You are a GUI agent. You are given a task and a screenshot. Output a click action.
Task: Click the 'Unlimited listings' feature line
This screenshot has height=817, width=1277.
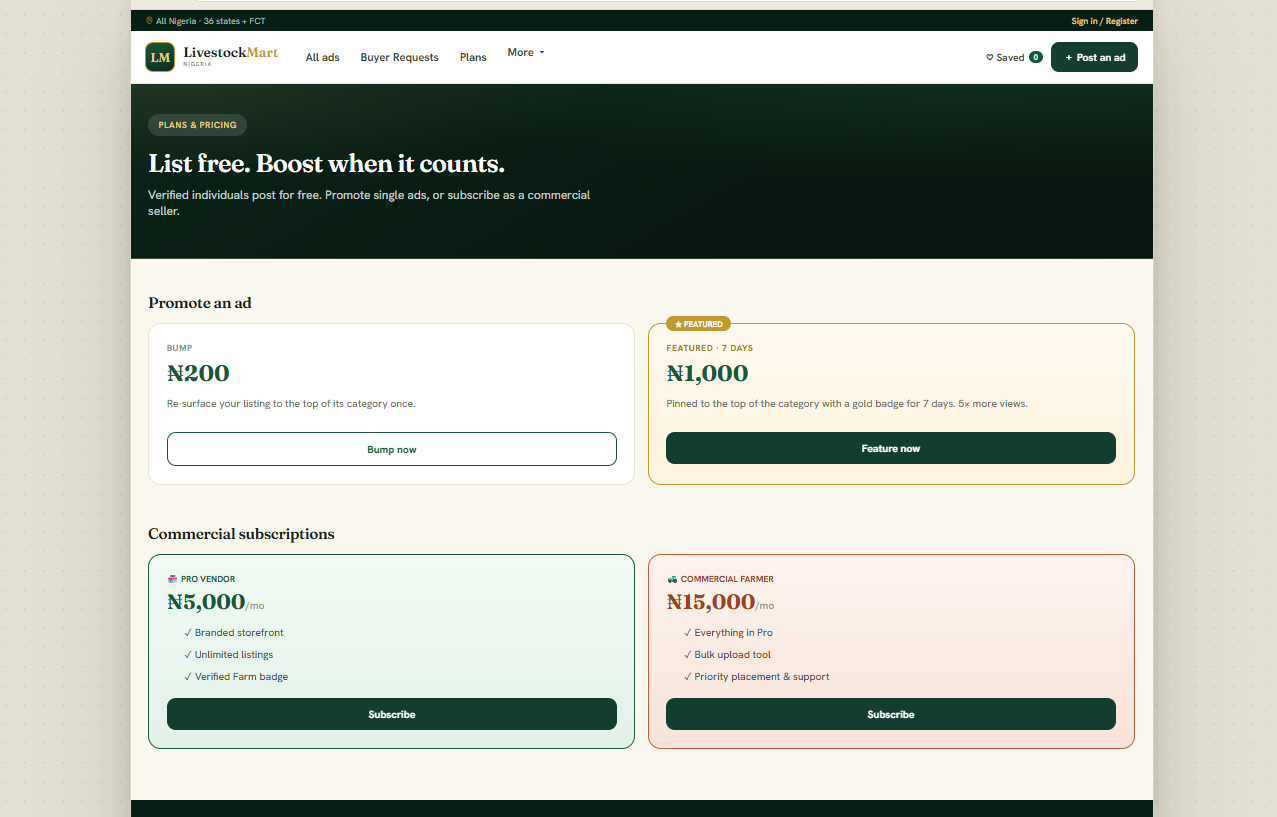(x=229, y=654)
